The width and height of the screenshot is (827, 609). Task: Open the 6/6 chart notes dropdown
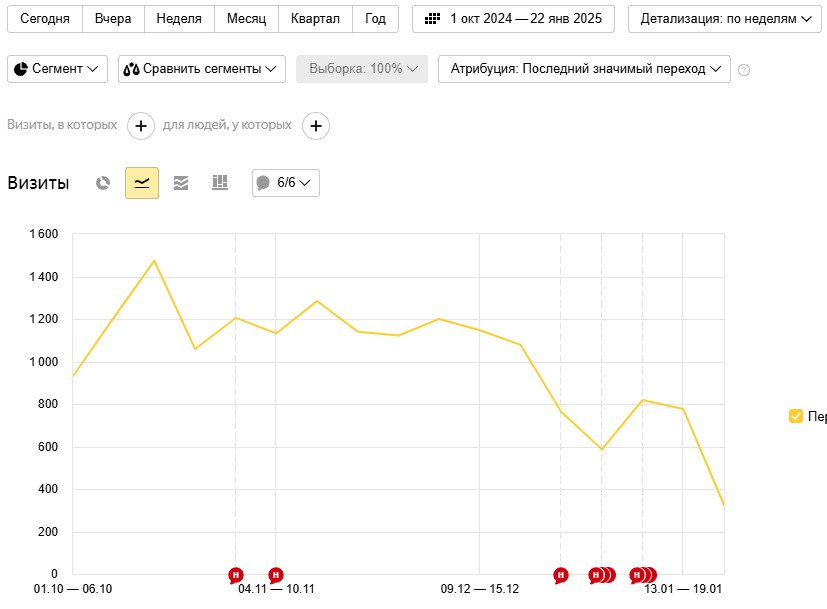click(x=286, y=183)
